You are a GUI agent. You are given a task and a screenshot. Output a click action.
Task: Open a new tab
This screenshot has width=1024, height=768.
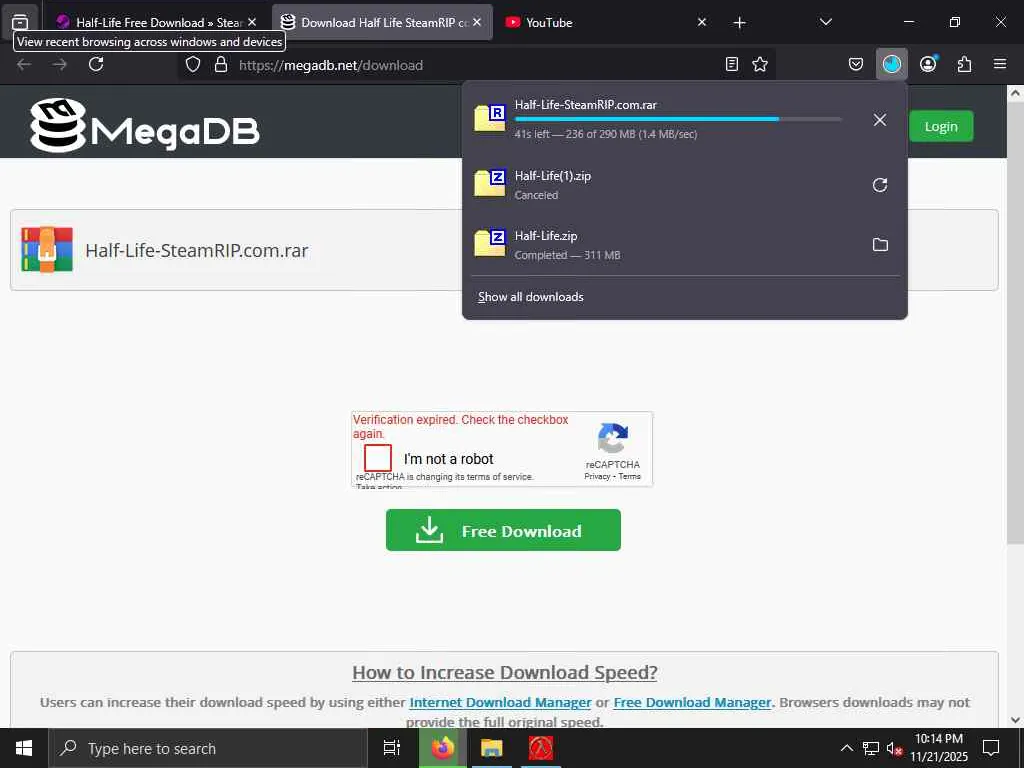[739, 23]
